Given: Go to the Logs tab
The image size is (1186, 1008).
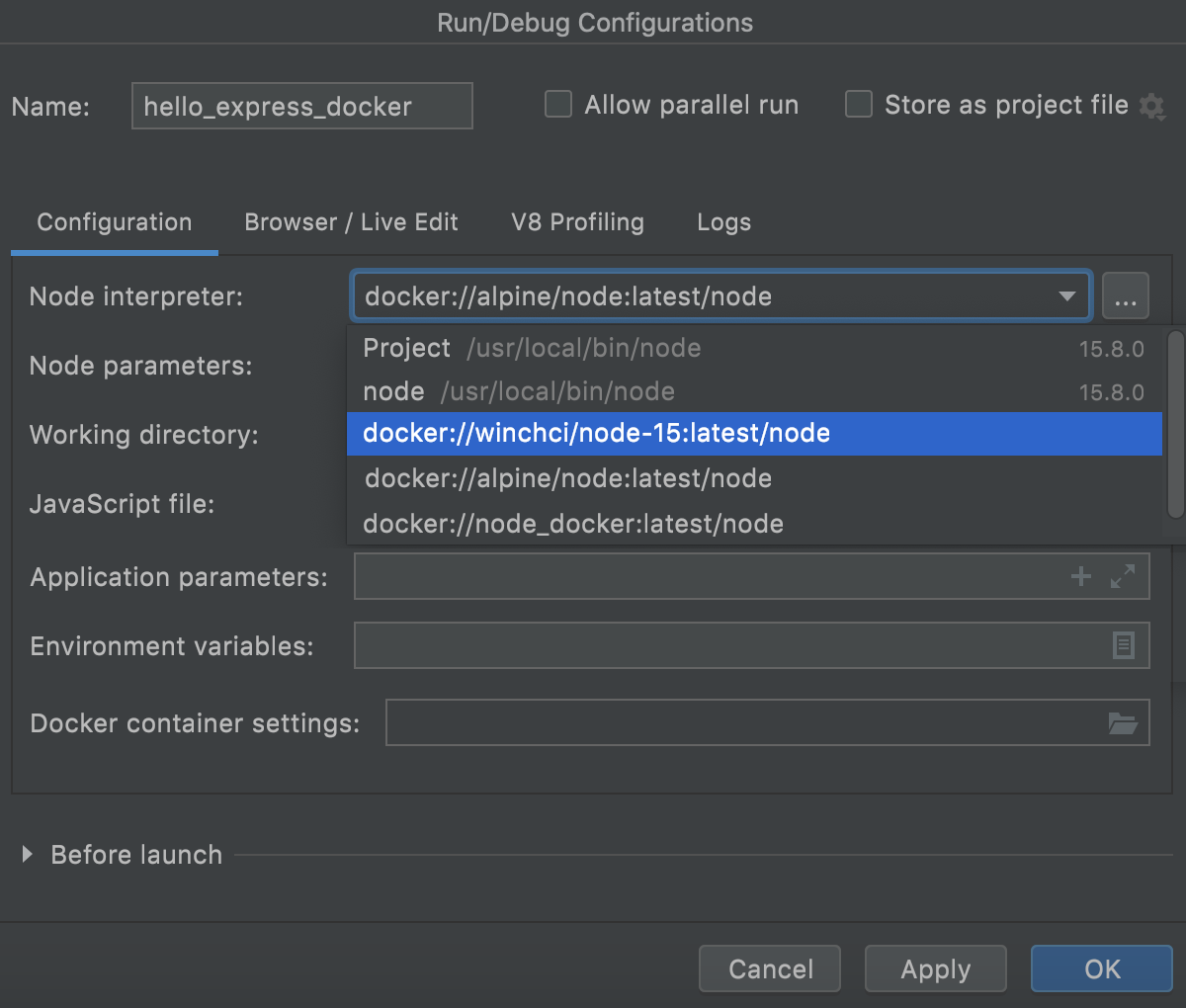Looking at the screenshot, I should click(x=723, y=222).
